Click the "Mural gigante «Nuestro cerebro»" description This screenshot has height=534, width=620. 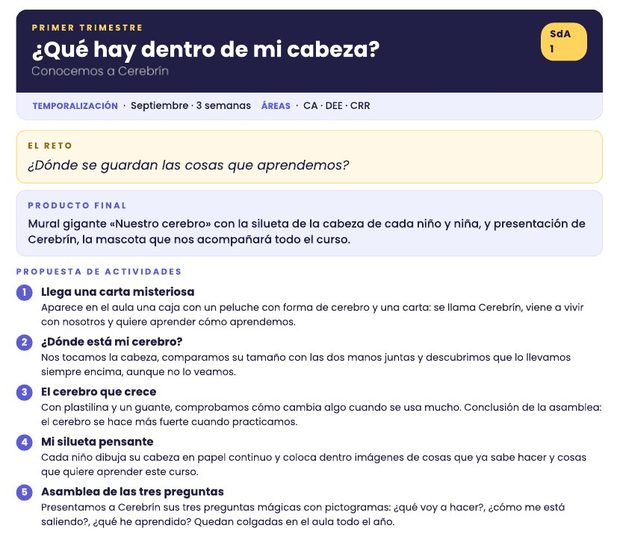click(x=306, y=232)
